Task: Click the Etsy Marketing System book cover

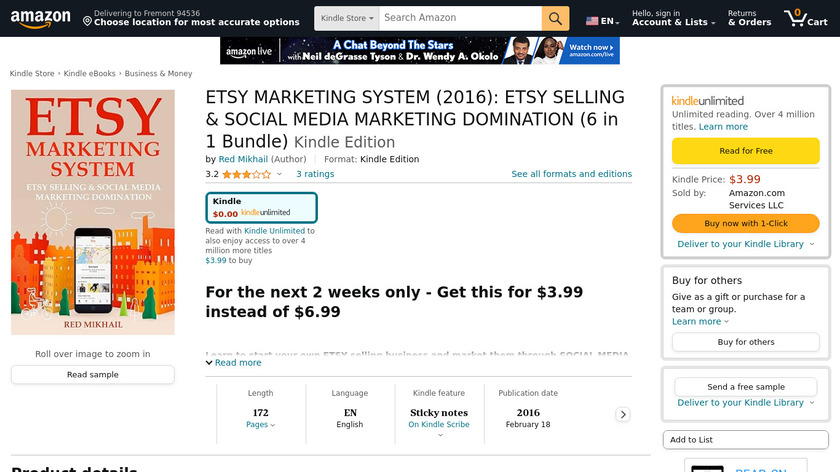Action: [93, 212]
